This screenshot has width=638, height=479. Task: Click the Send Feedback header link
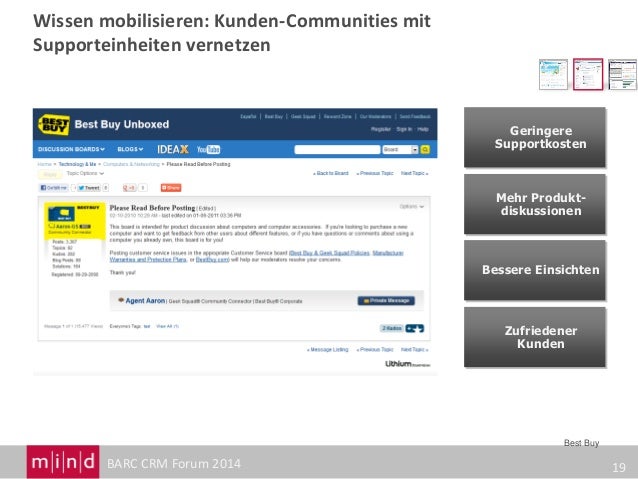pos(415,116)
